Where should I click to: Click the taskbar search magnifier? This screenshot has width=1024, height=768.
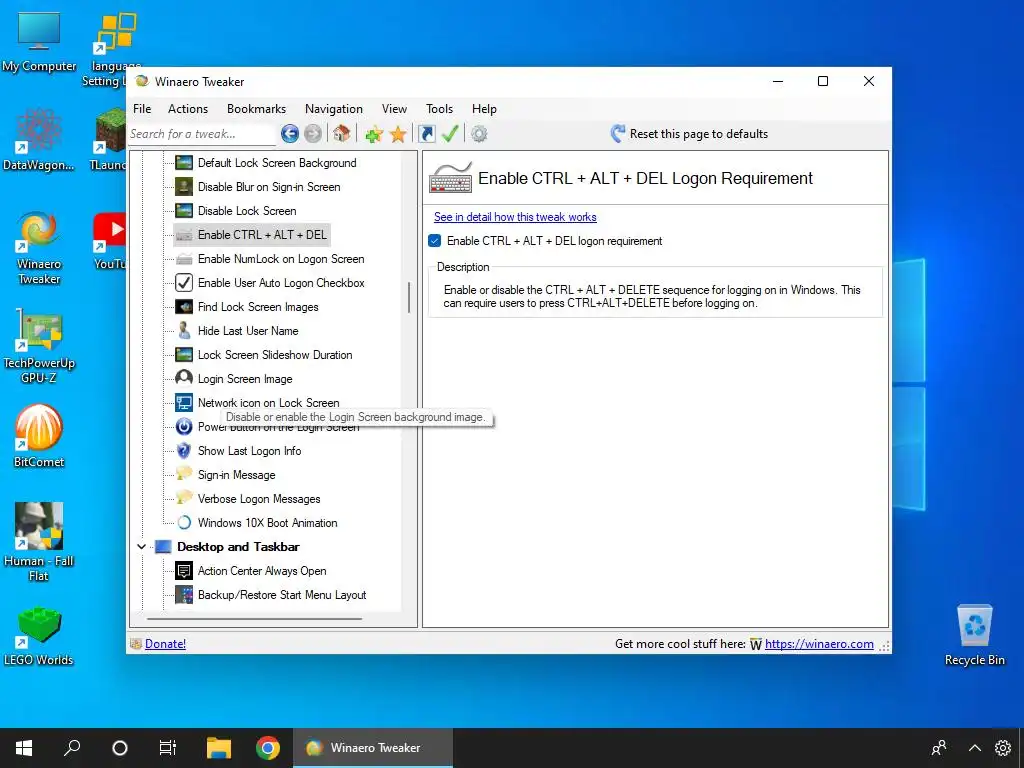coord(72,748)
